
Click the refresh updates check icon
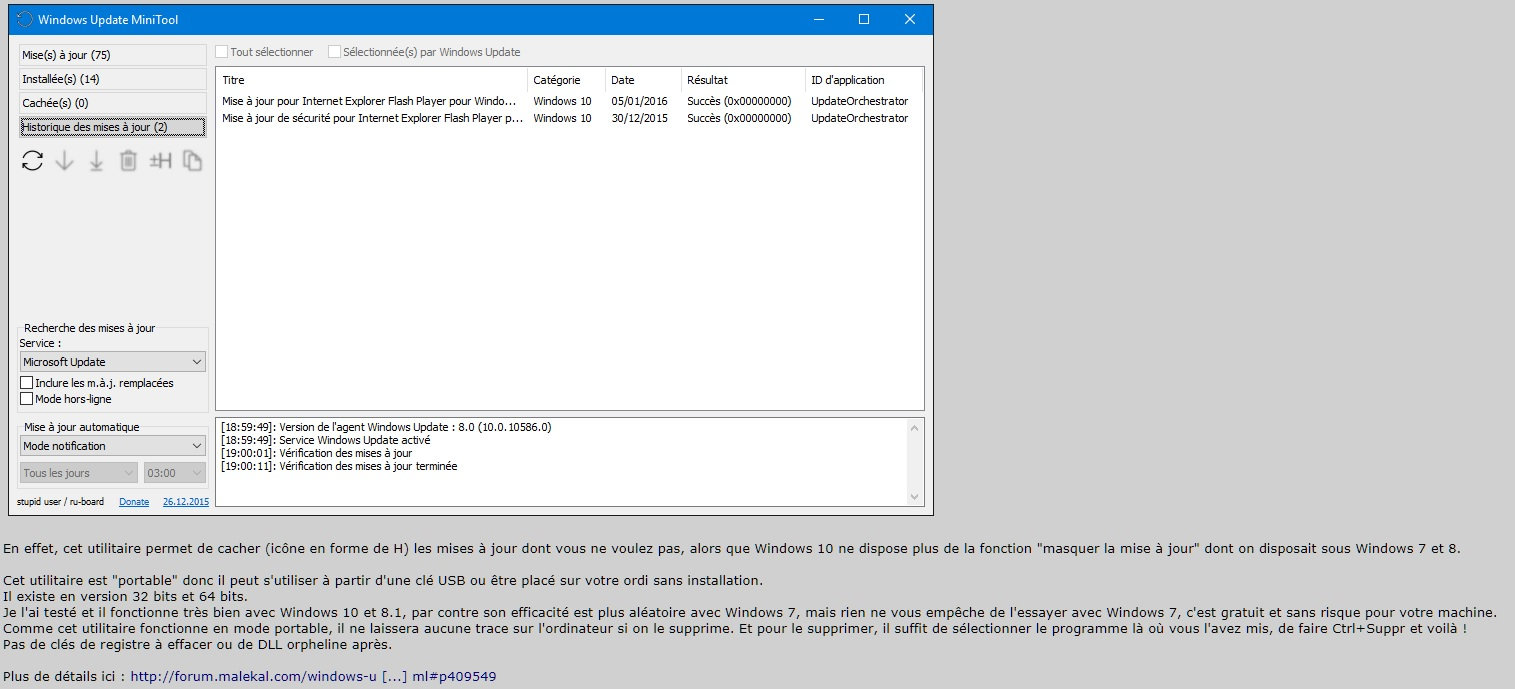(x=32, y=161)
